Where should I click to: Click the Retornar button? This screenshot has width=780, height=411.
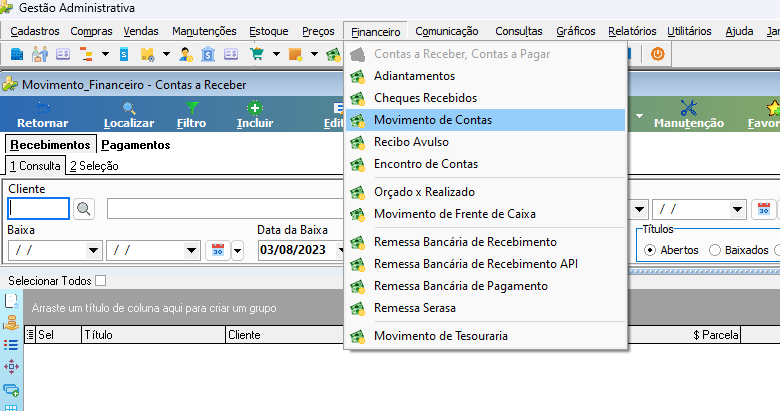(x=43, y=115)
